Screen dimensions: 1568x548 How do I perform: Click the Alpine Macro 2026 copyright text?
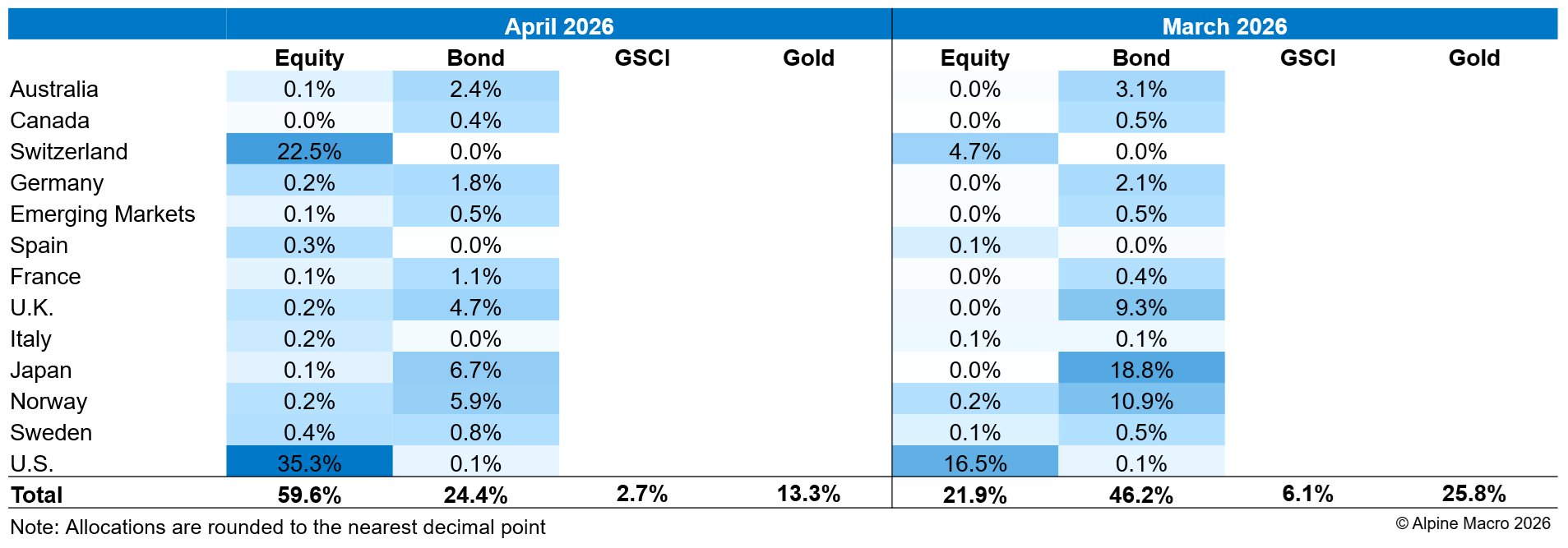[x=1473, y=523]
